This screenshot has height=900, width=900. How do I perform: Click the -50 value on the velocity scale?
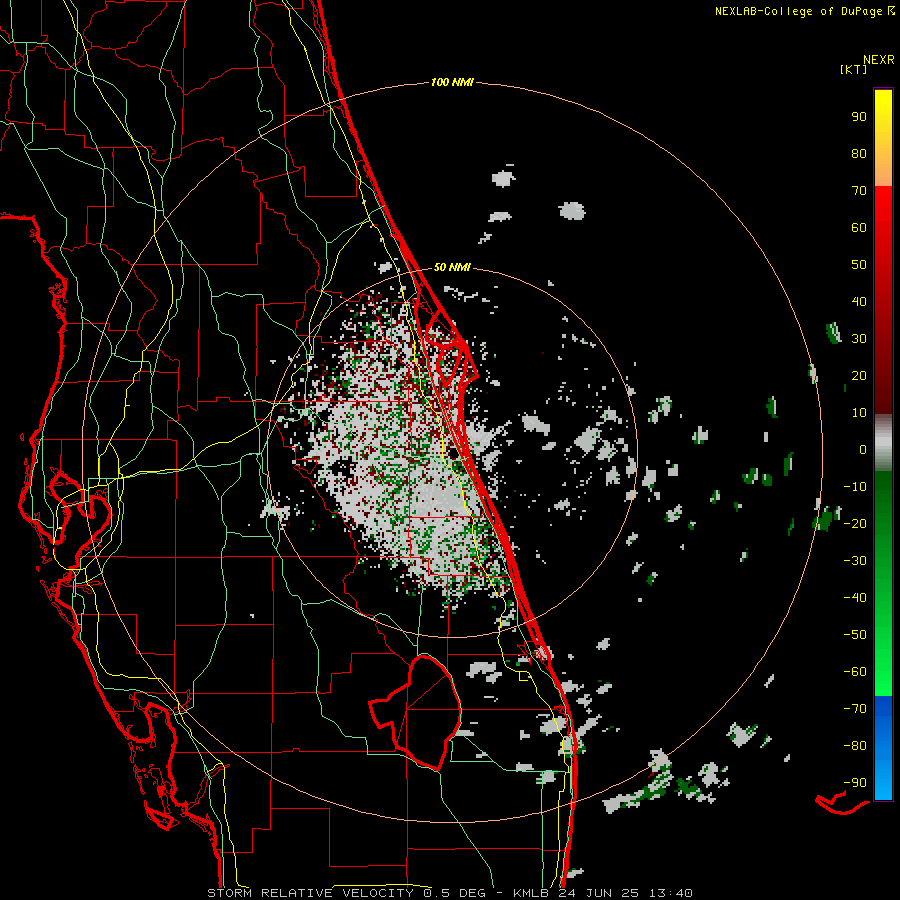(x=855, y=635)
